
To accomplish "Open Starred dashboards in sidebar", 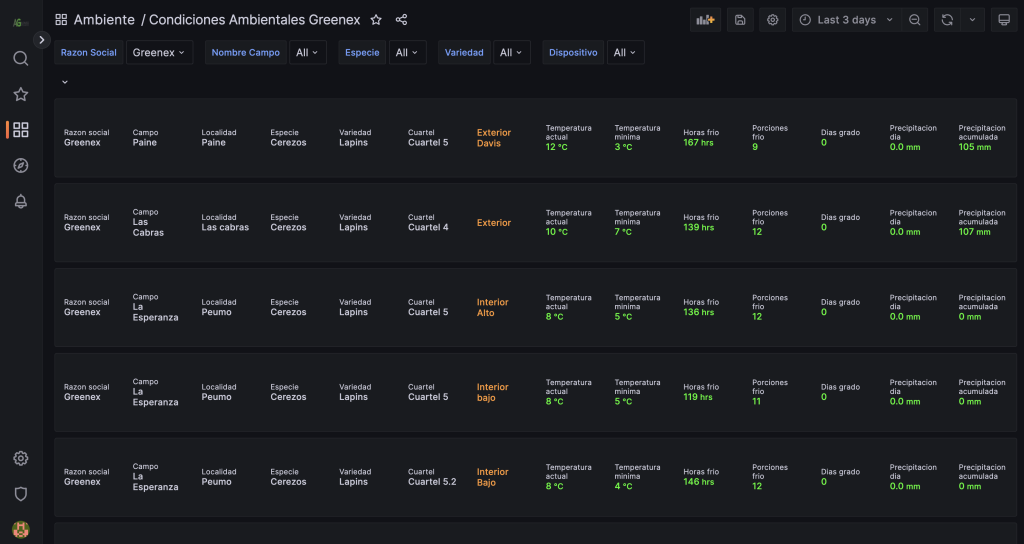I will [x=20, y=94].
